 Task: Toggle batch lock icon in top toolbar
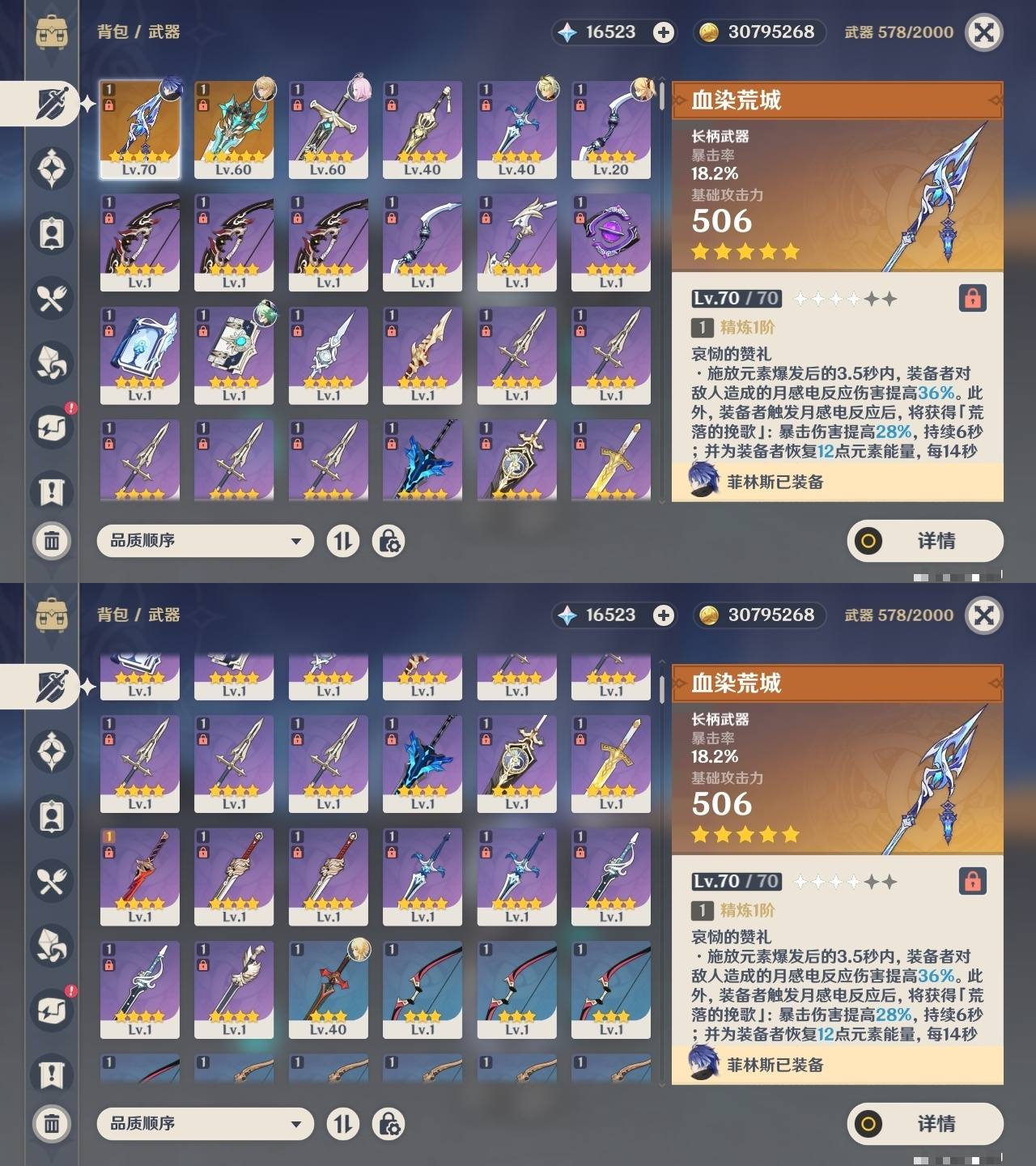[x=388, y=540]
